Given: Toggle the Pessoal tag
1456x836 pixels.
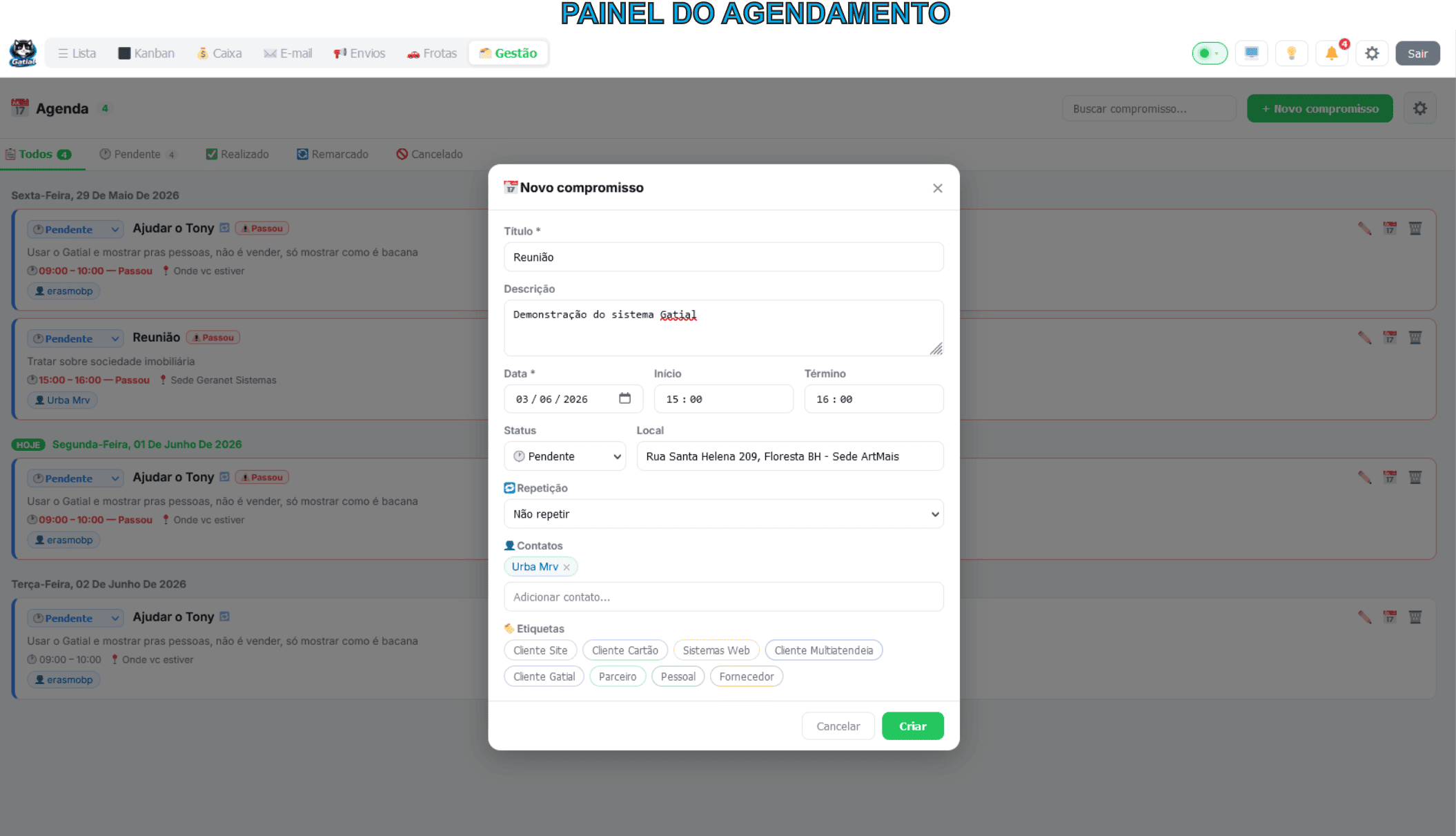Looking at the screenshot, I should pyautogui.click(x=678, y=677).
